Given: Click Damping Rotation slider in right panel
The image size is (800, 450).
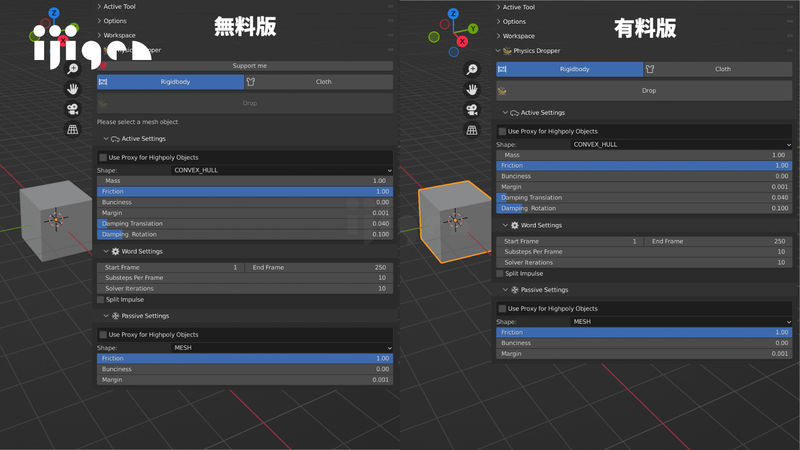Looking at the screenshot, I should pyautogui.click(x=644, y=208).
